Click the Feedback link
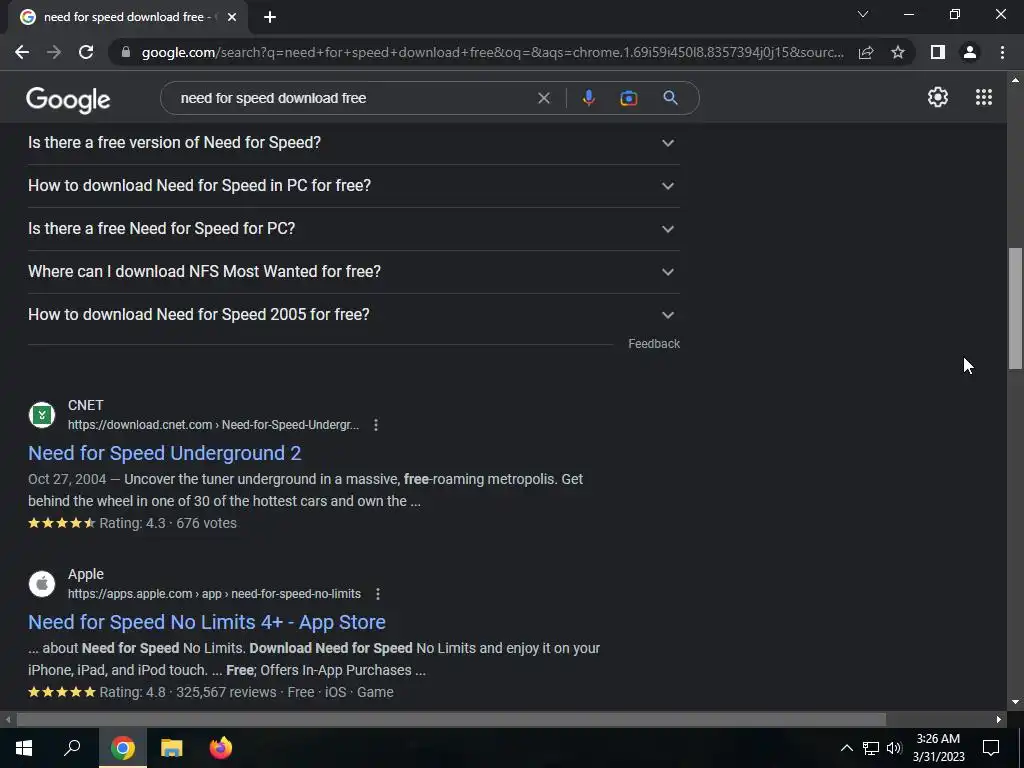The width and height of the screenshot is (1024, 768). 654,344
